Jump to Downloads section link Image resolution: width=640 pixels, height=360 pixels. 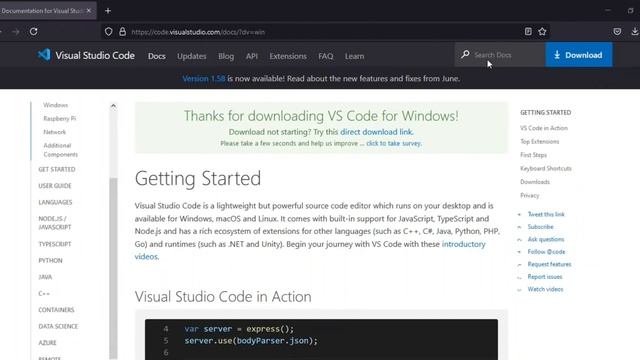pyautogui.click(x=535, y=182)
